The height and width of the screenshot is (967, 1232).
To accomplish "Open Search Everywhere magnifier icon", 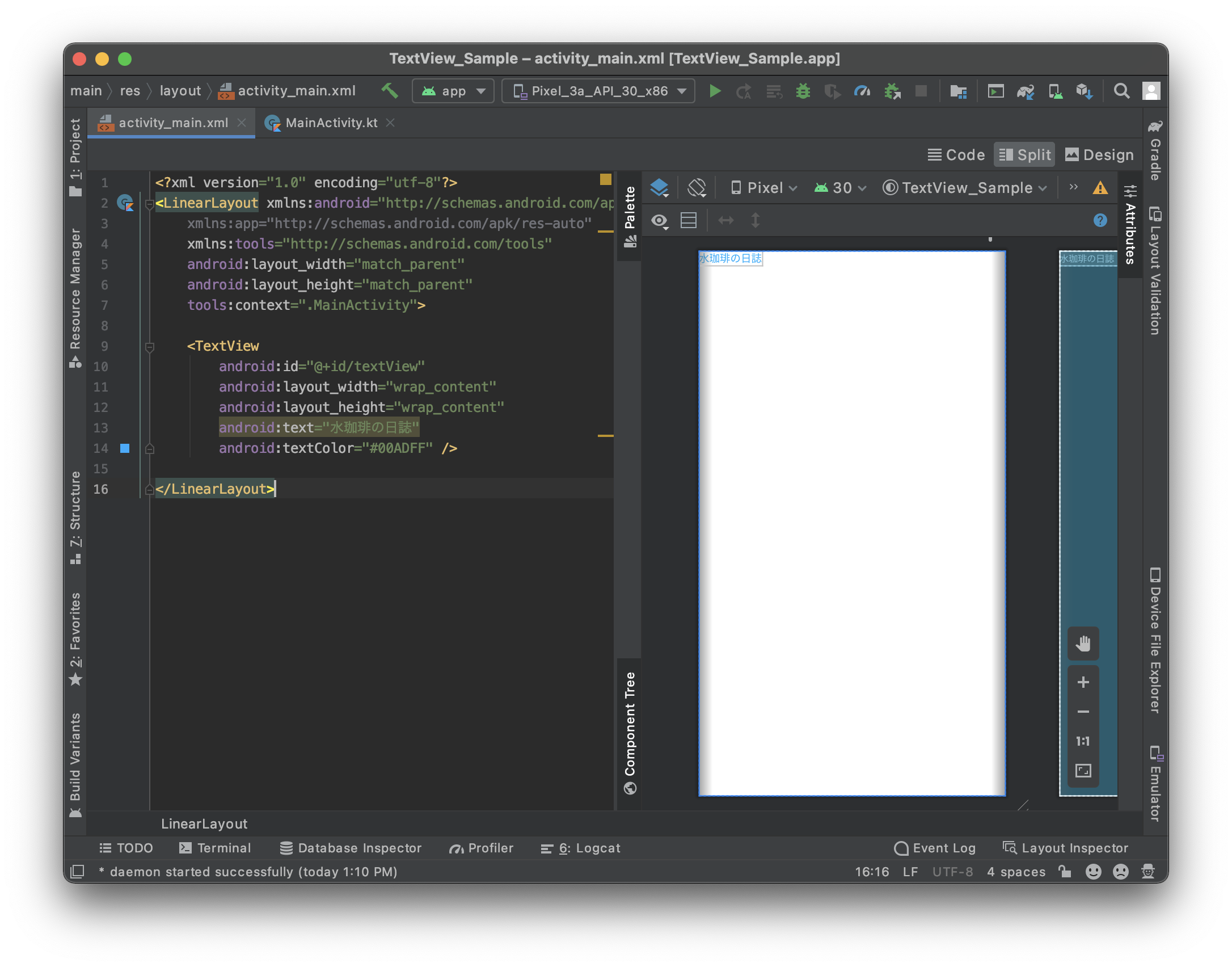I will 1121,91.
